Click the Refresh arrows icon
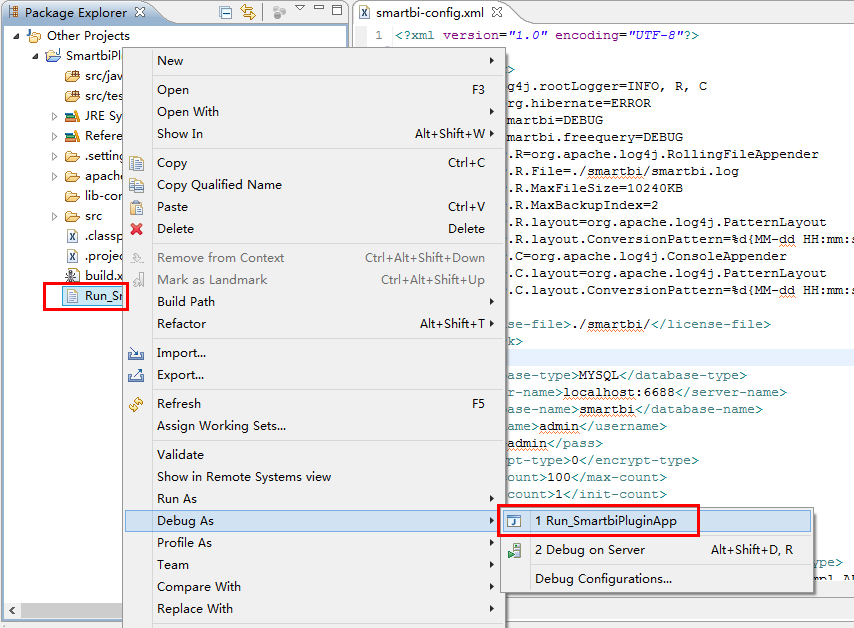854x628 pixels. click(136, 404)
